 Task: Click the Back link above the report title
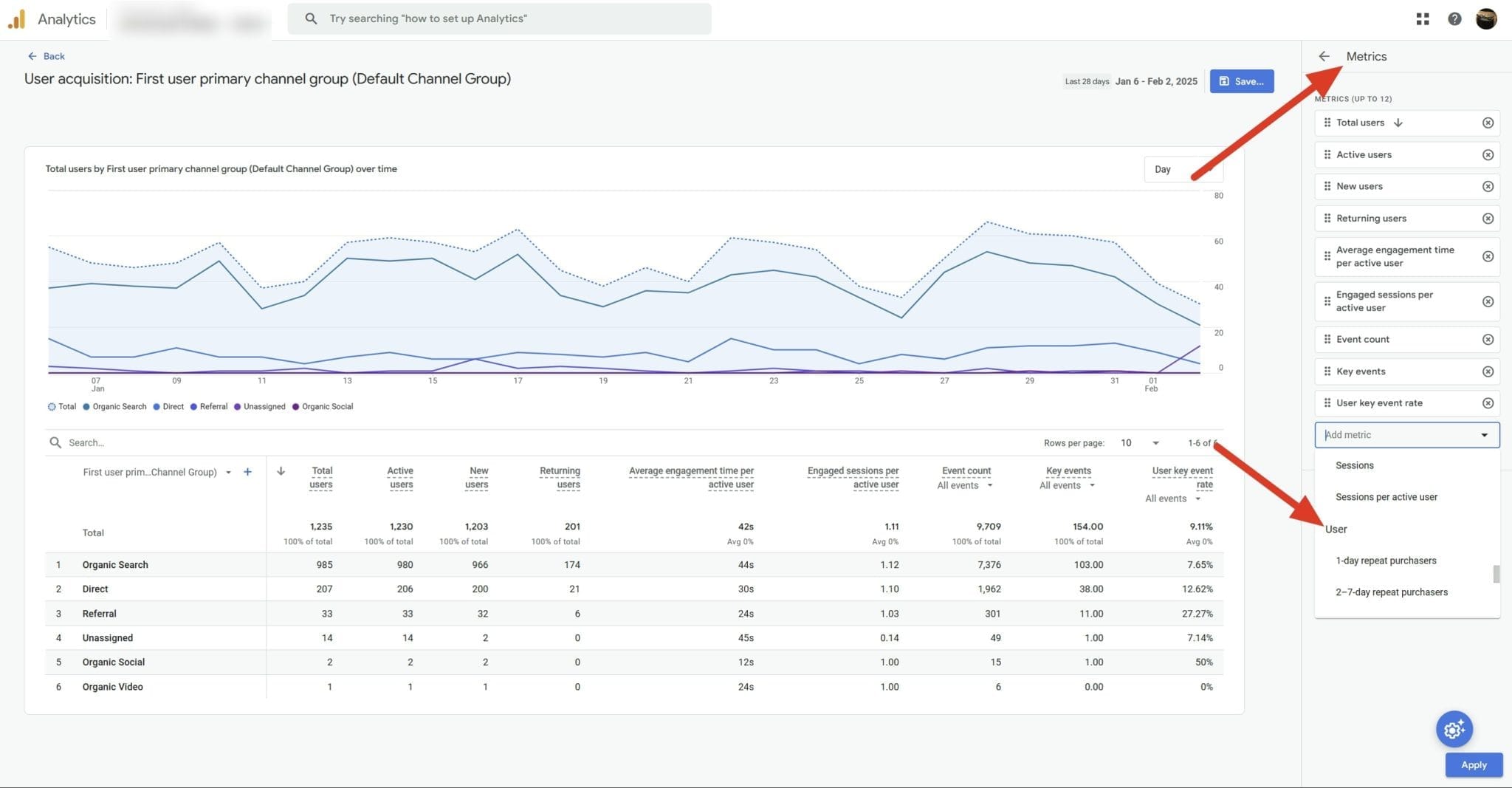click(47, 55)
